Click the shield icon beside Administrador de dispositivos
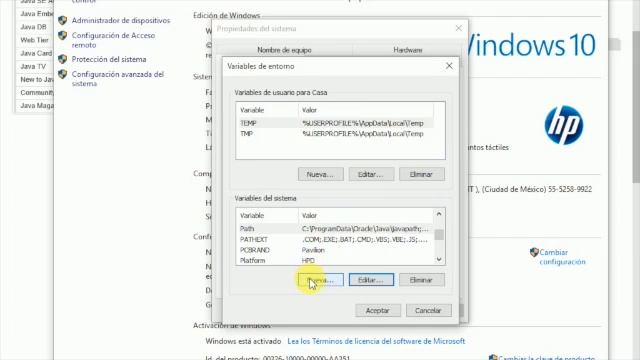 point(62,20)
